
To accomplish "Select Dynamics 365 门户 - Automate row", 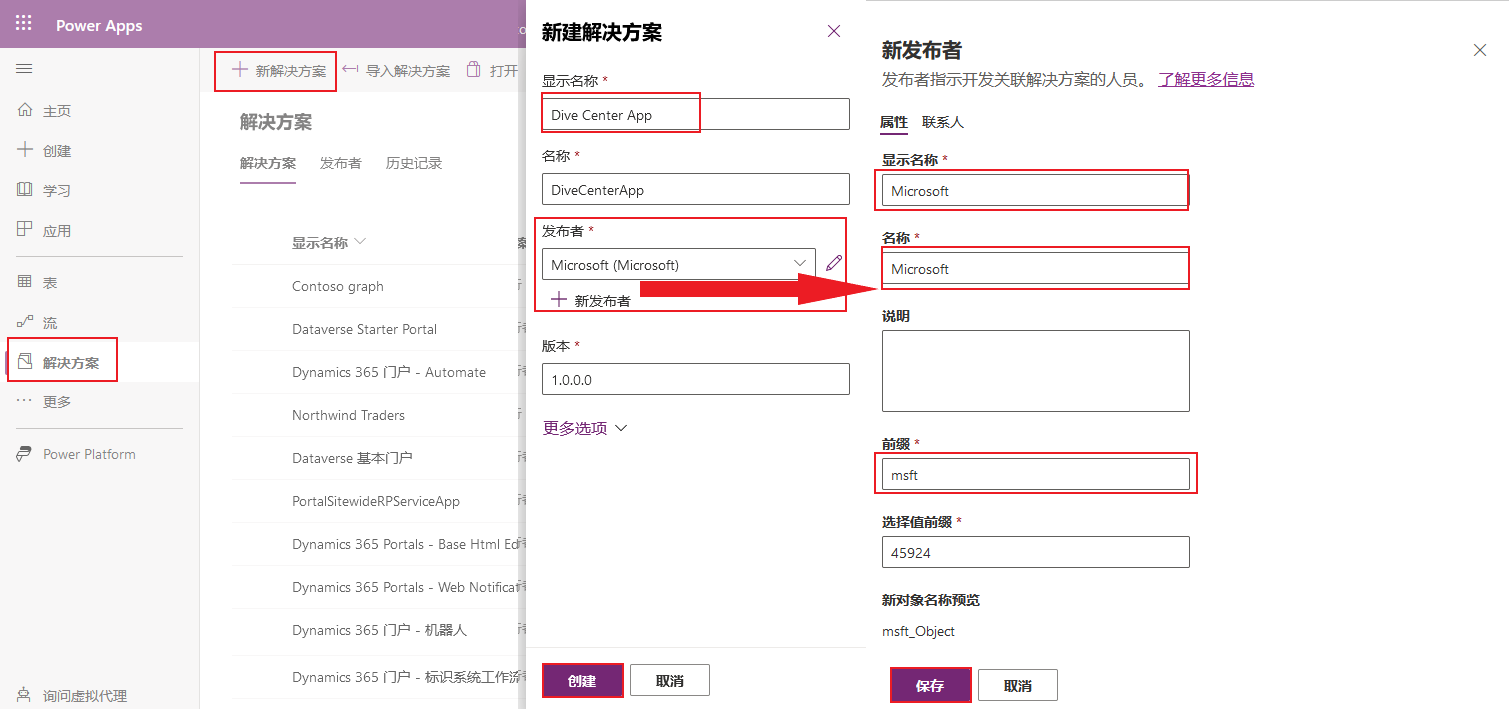I will 389,372.
